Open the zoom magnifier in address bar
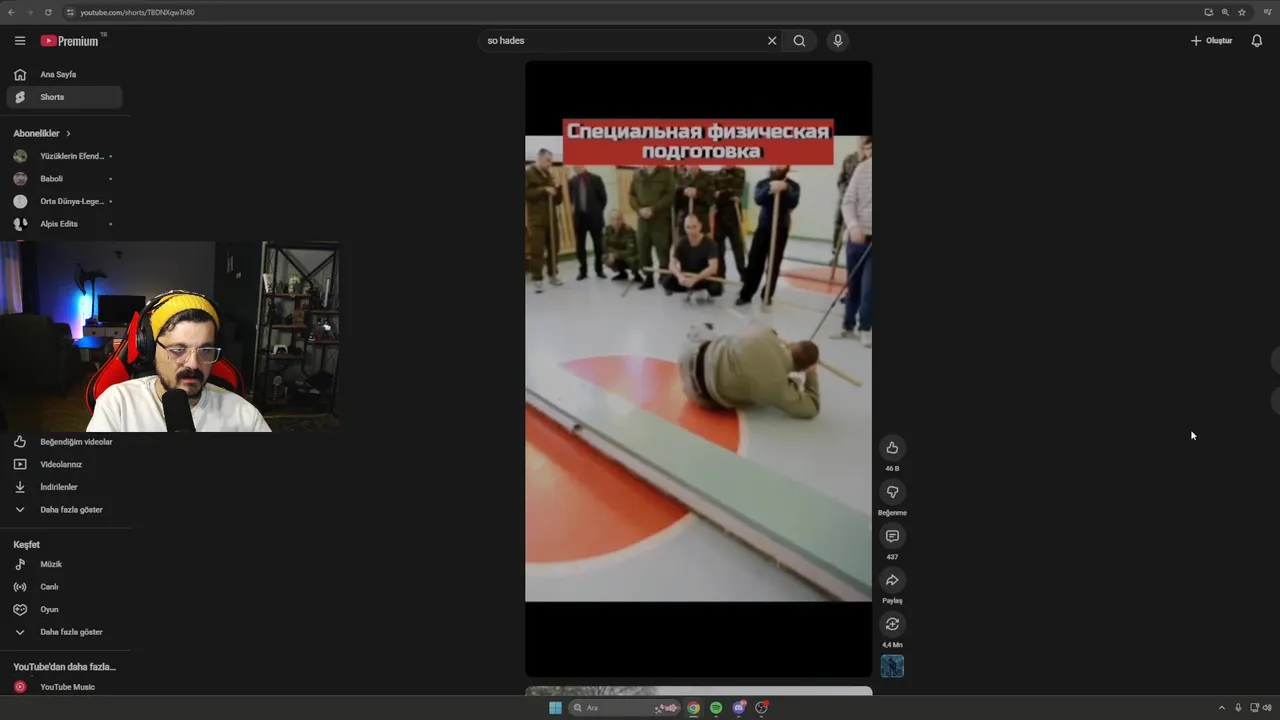Screen dimensions: 1280x720 point(1225,12)
